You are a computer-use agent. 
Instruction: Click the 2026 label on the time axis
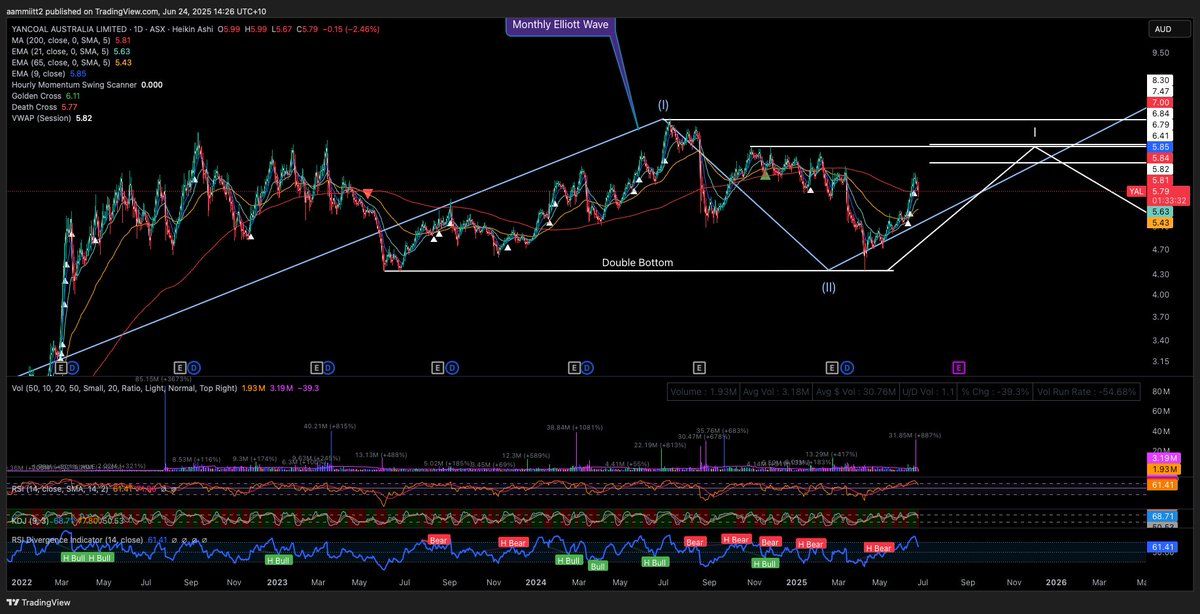(1056, 581)
